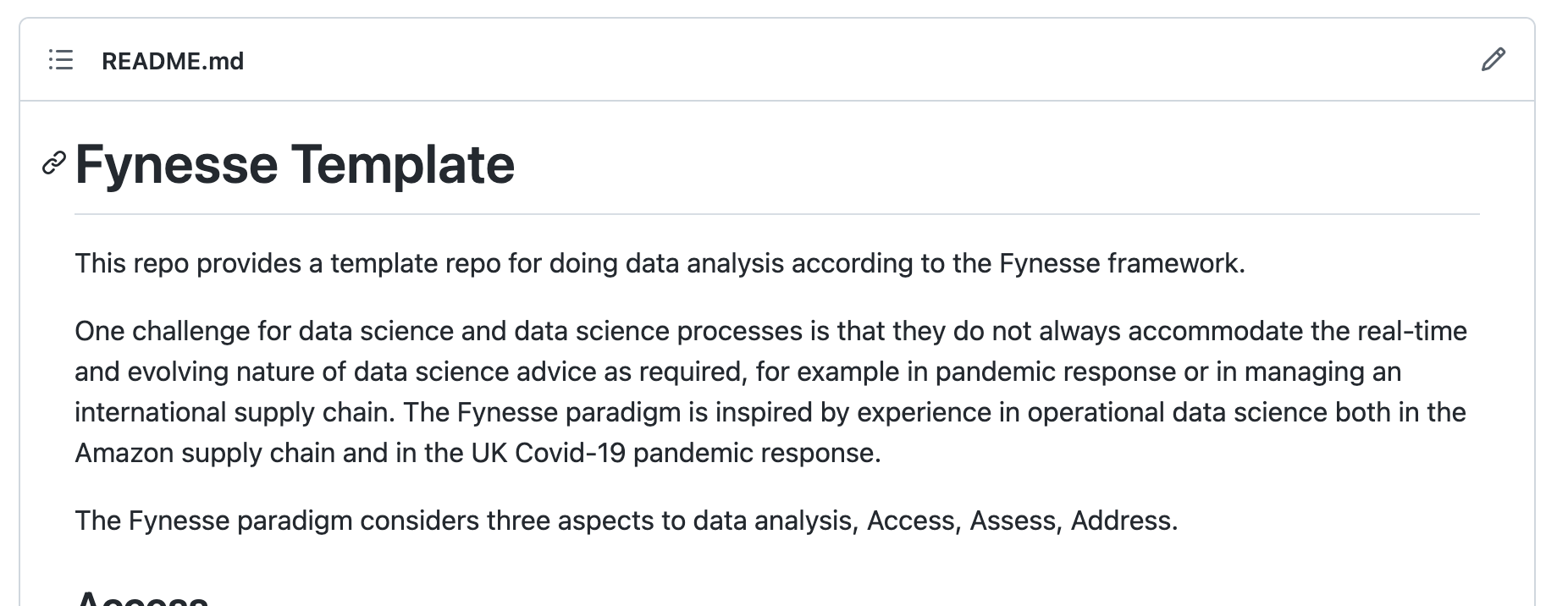Click the sentence starting "The Fynesse paradigm considers"

click(626, 521)
